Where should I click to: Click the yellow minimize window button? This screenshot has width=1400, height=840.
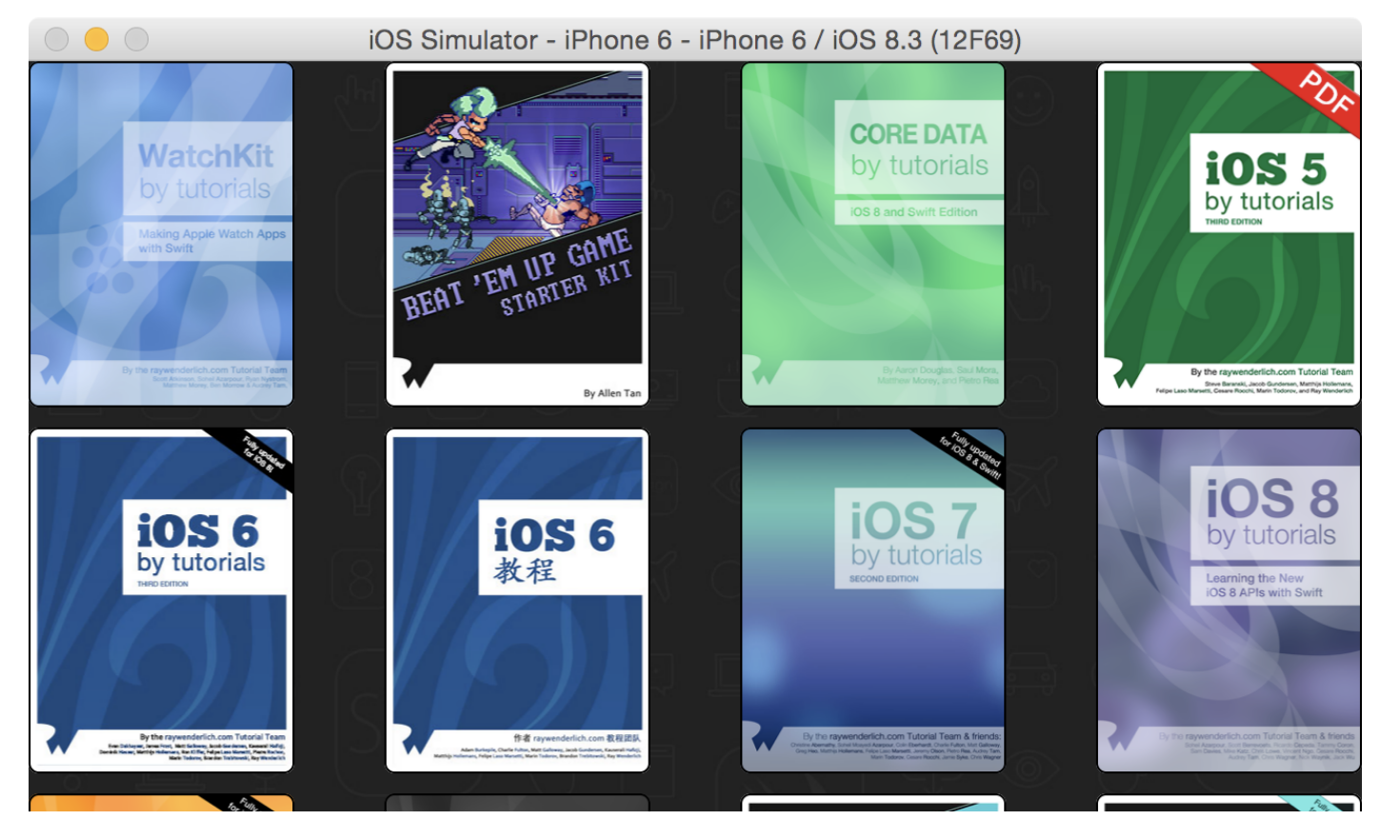(x=96, y=39)
